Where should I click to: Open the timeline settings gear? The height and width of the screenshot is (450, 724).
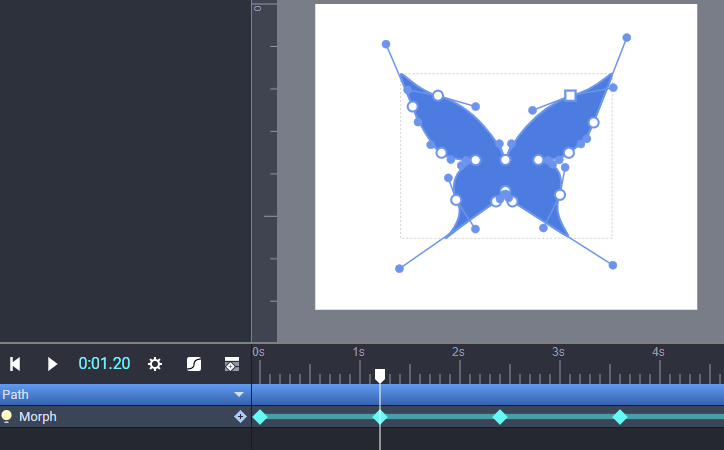(155, 364)
